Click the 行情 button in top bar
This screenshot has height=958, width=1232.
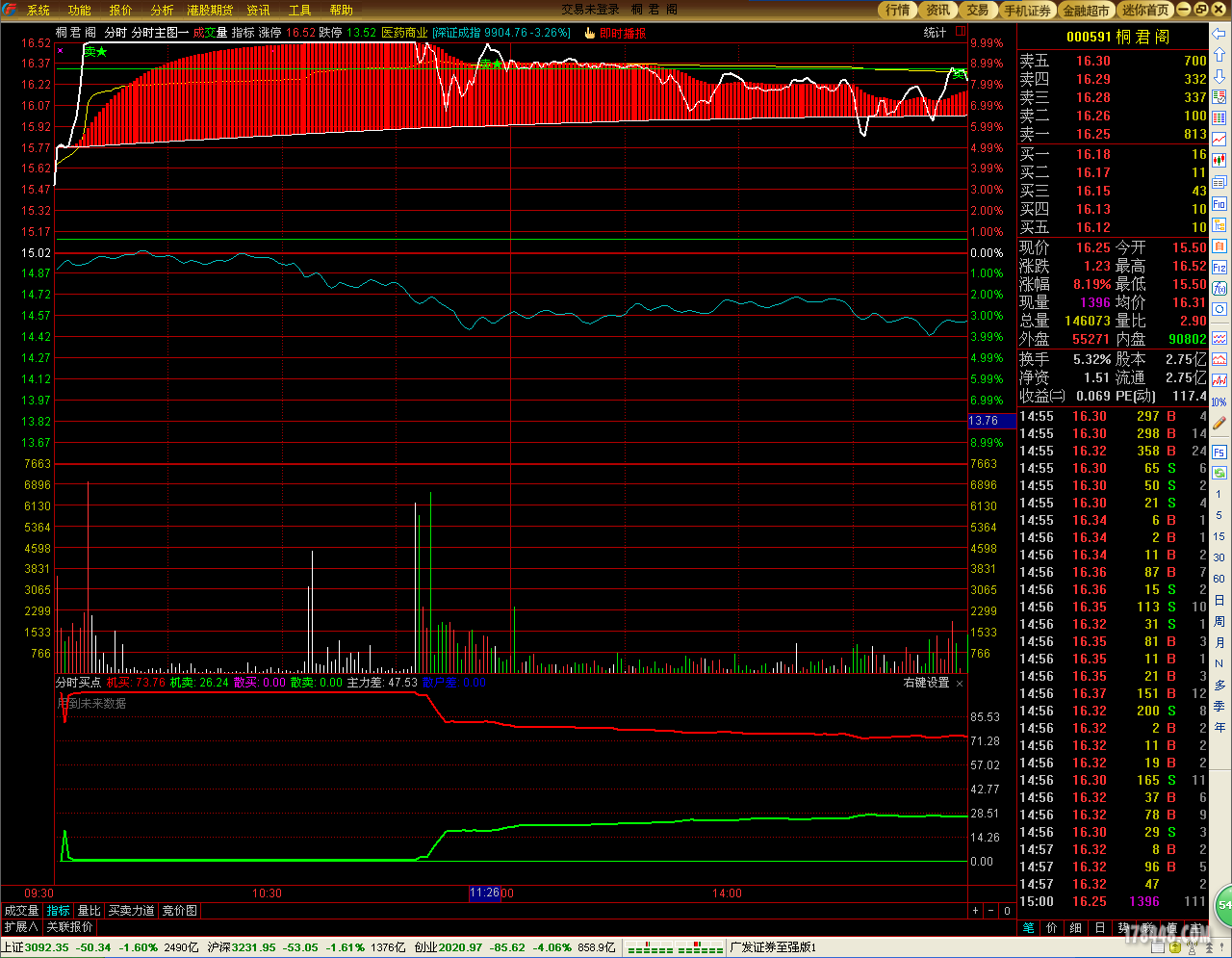point(897,10)
